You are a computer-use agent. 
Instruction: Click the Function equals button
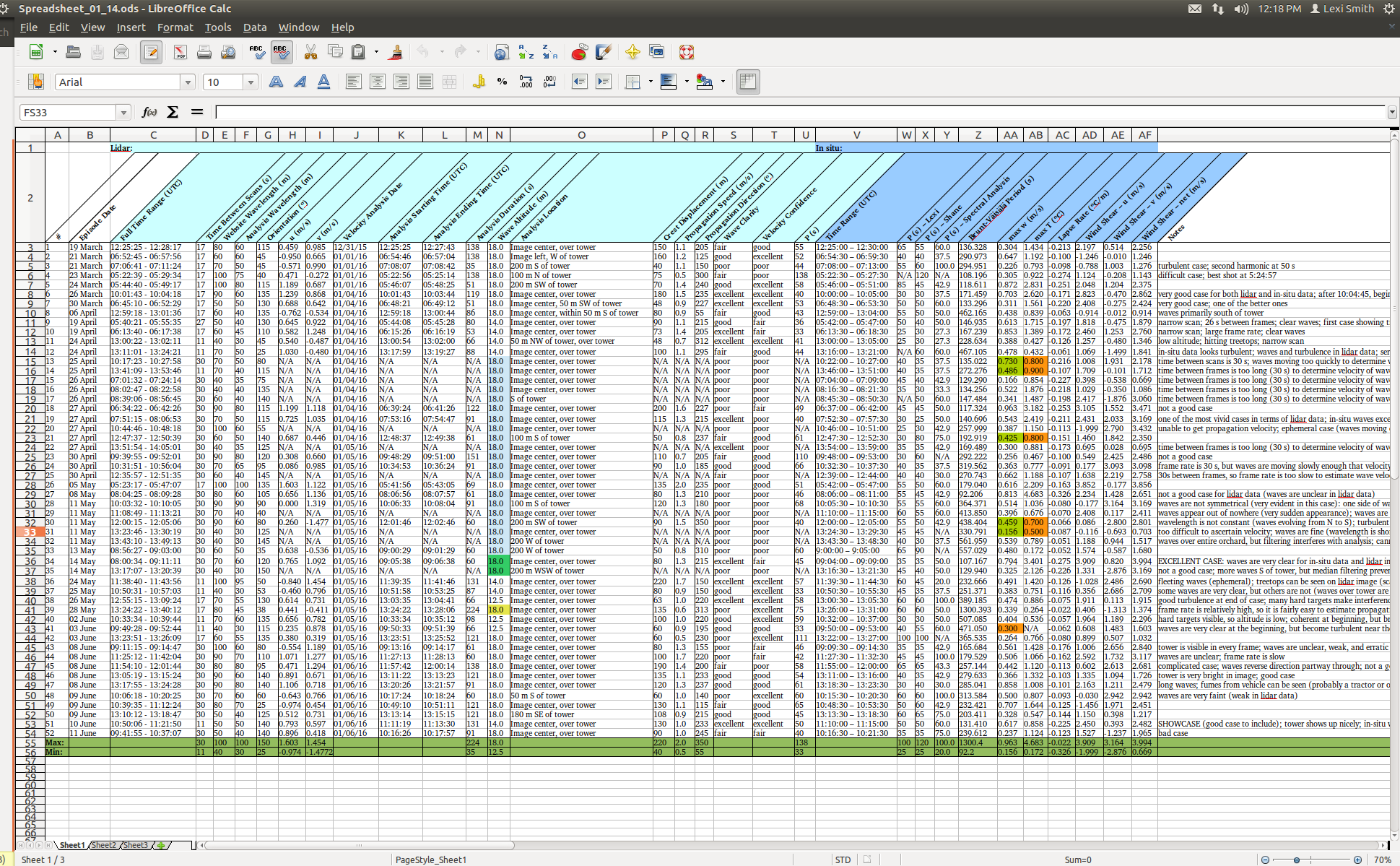(197, 112)
